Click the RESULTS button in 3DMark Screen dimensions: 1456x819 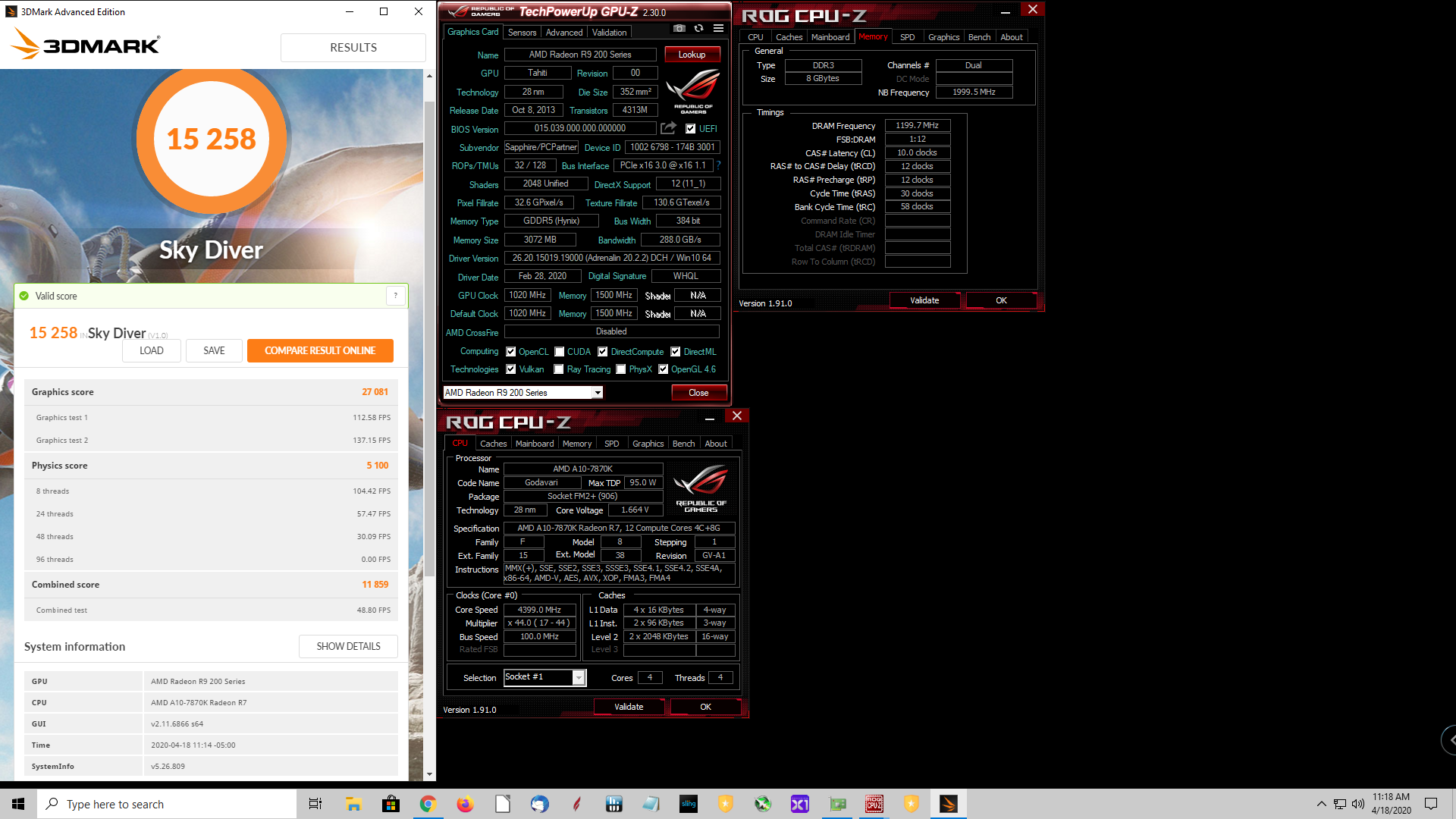pos(353,48)
